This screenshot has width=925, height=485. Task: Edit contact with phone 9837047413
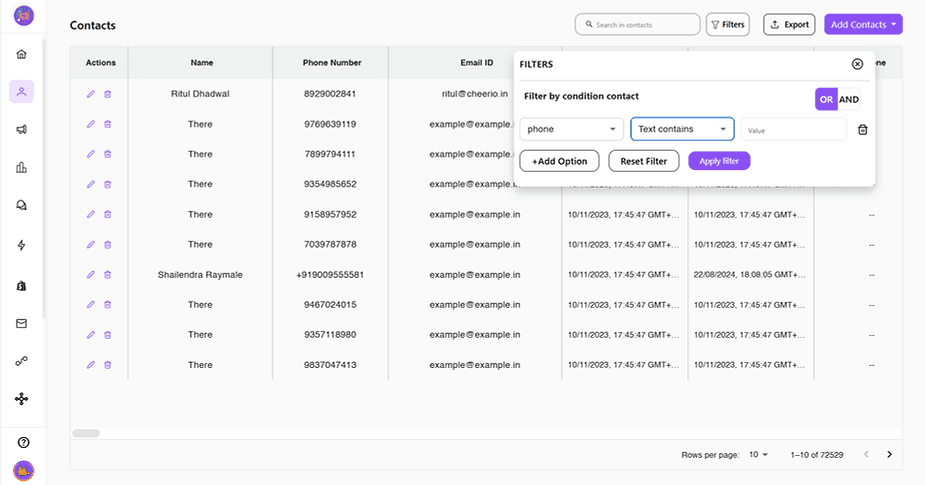click(91, 365)
